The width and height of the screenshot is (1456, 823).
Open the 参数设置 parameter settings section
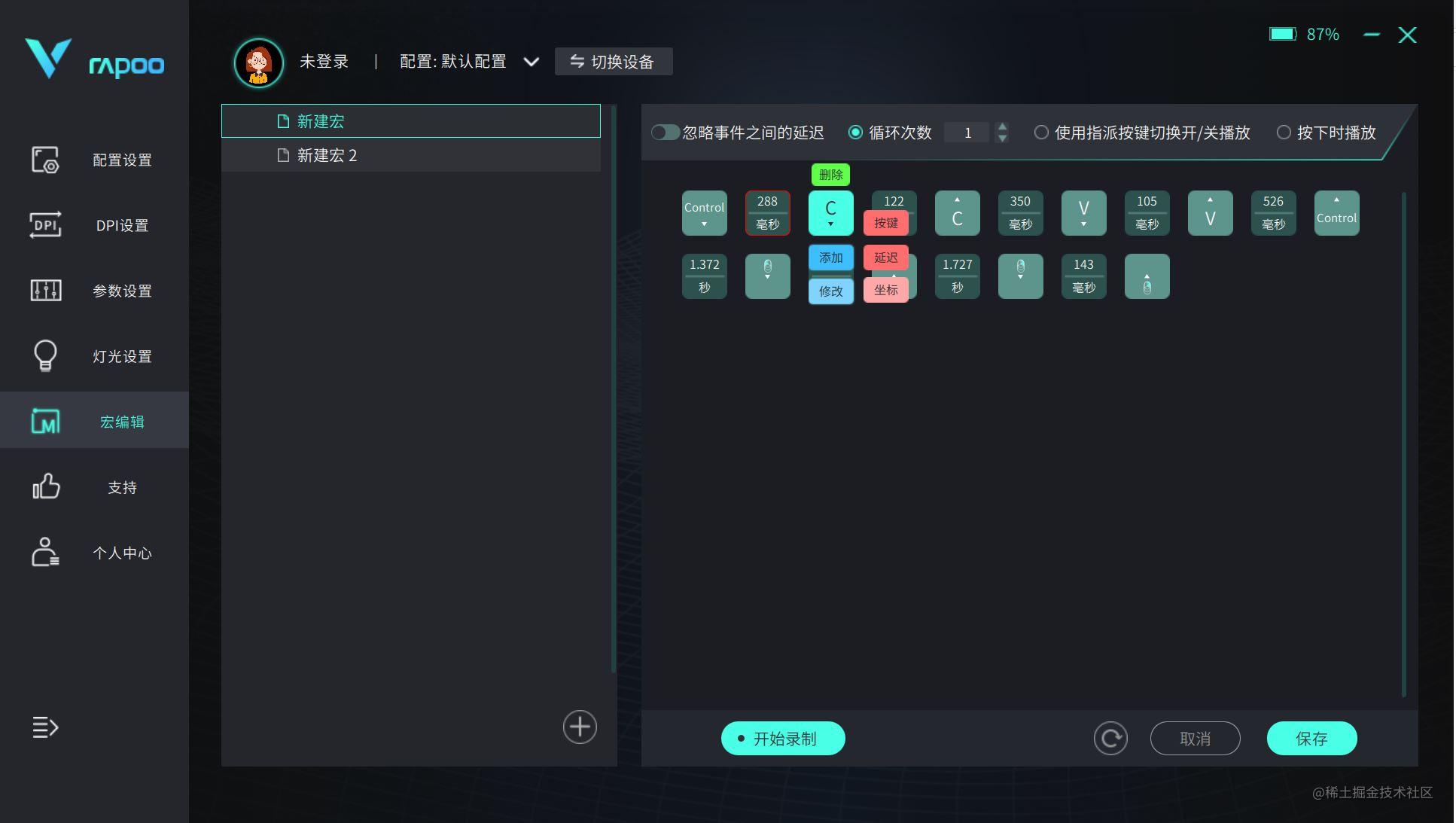pyautogui.click(x=45, y=290)
